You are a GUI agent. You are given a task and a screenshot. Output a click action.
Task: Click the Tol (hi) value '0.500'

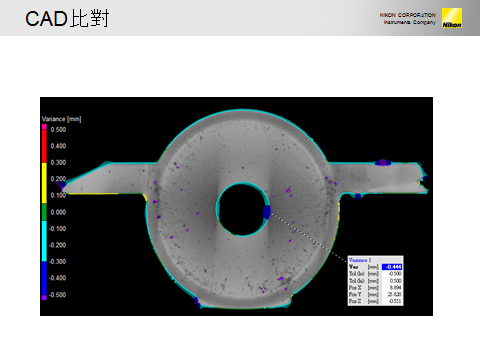[x=395, y=281]
